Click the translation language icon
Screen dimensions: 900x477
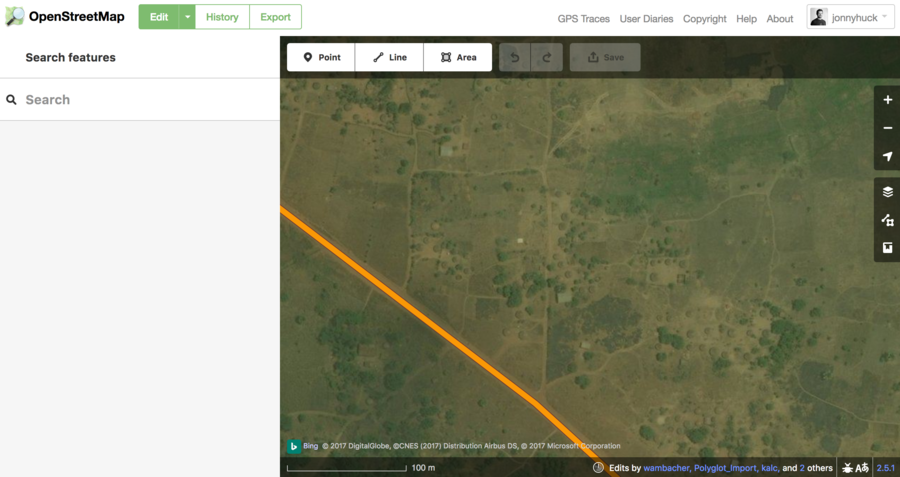click(862, 468)
